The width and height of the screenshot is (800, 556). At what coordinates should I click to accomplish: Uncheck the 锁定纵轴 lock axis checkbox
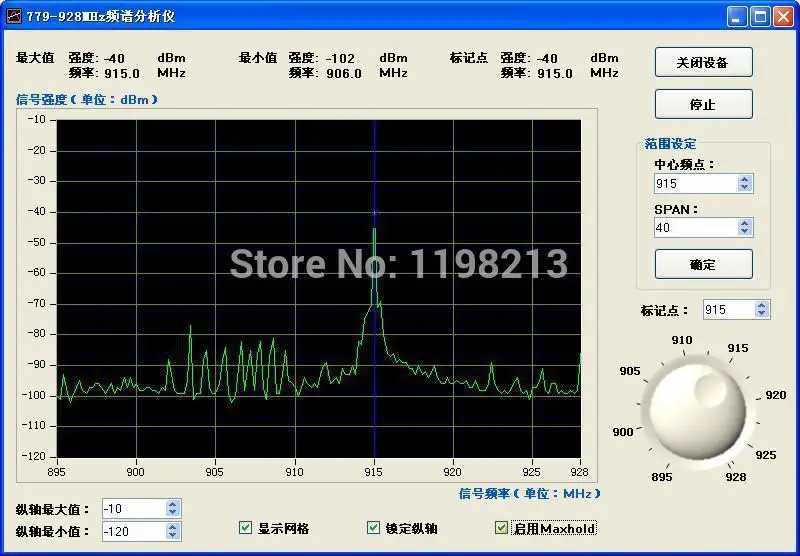click(x=373, y=527)
